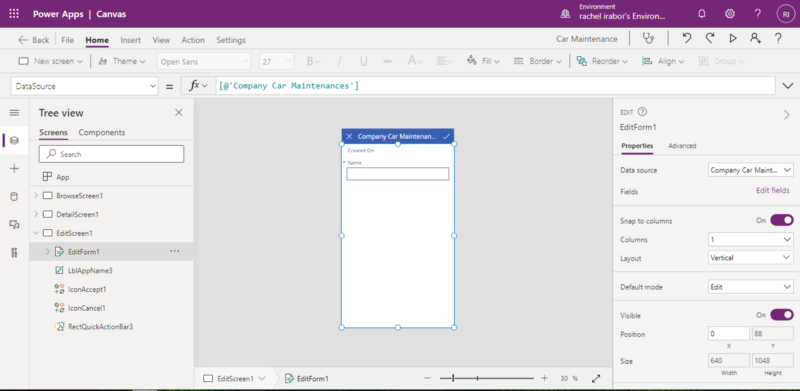Open New screen dropdown
This screenshot has height=391, width=800.
(51, 61)
